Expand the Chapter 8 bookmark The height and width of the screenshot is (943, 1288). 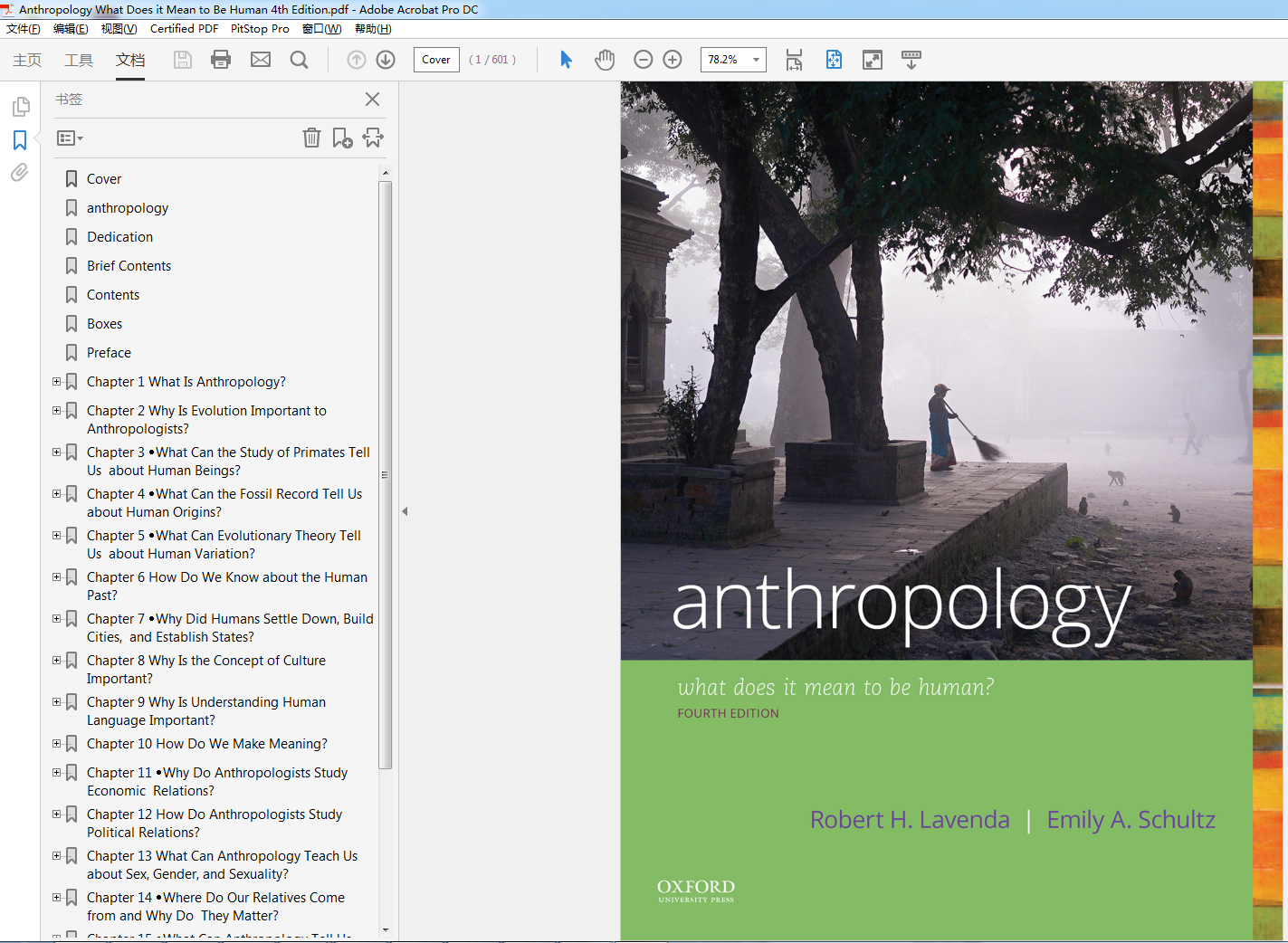pos(57,661)
